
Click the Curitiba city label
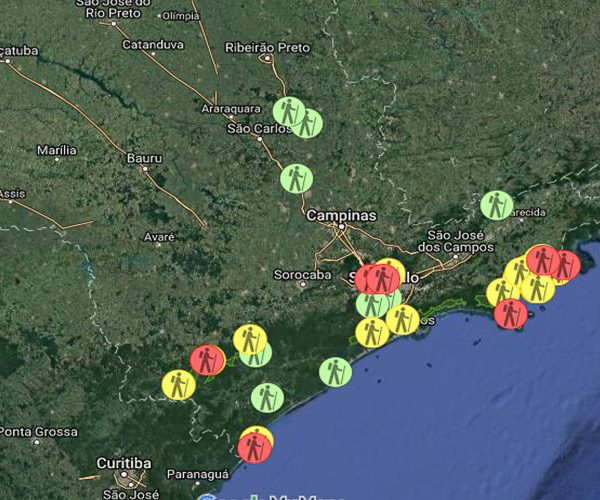pyautogui.click(x=124, y=463)
